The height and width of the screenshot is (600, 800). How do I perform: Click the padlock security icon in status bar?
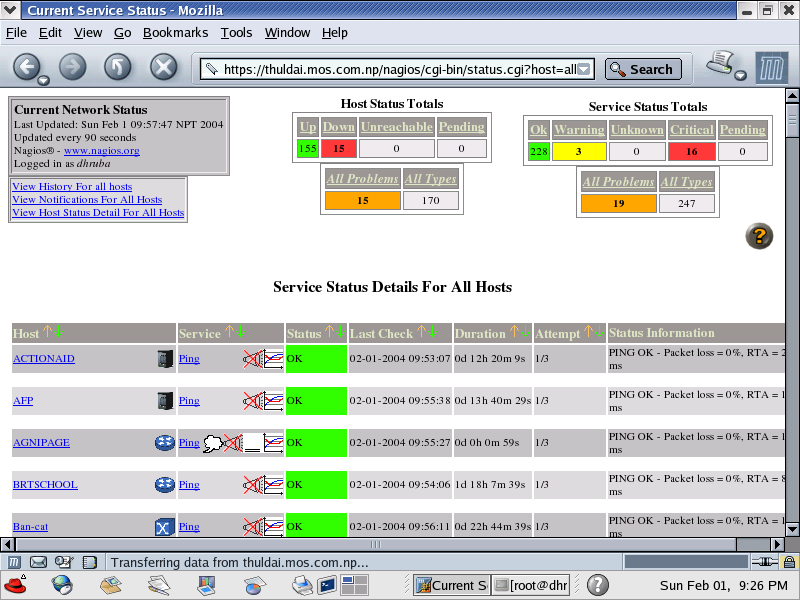point(789,562)
